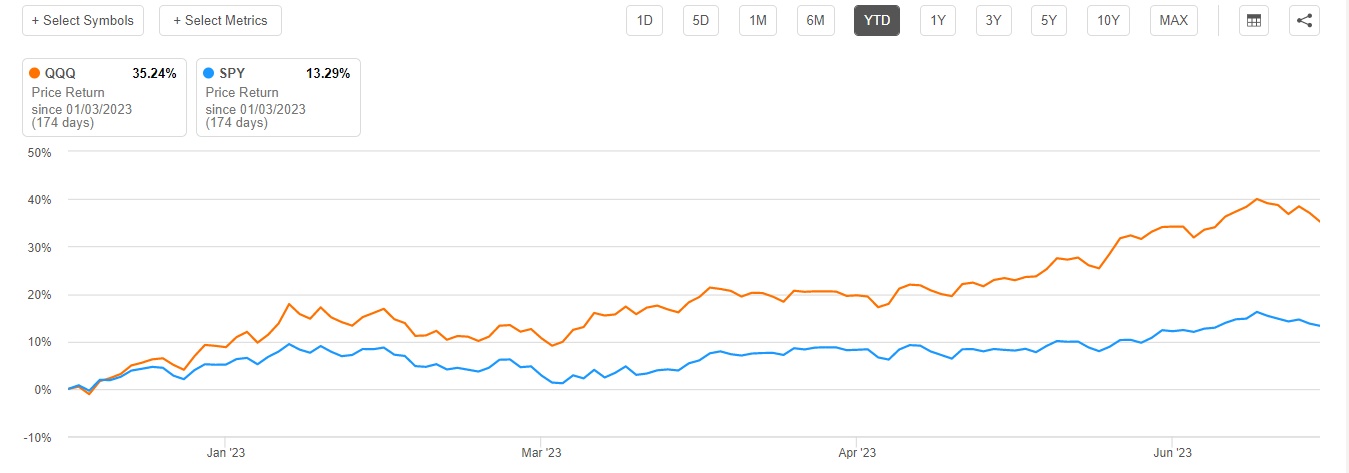Switch chart to 1Y range
Image resolution: width=1349 pixels, height=473 pixels.
pos(937,20)
